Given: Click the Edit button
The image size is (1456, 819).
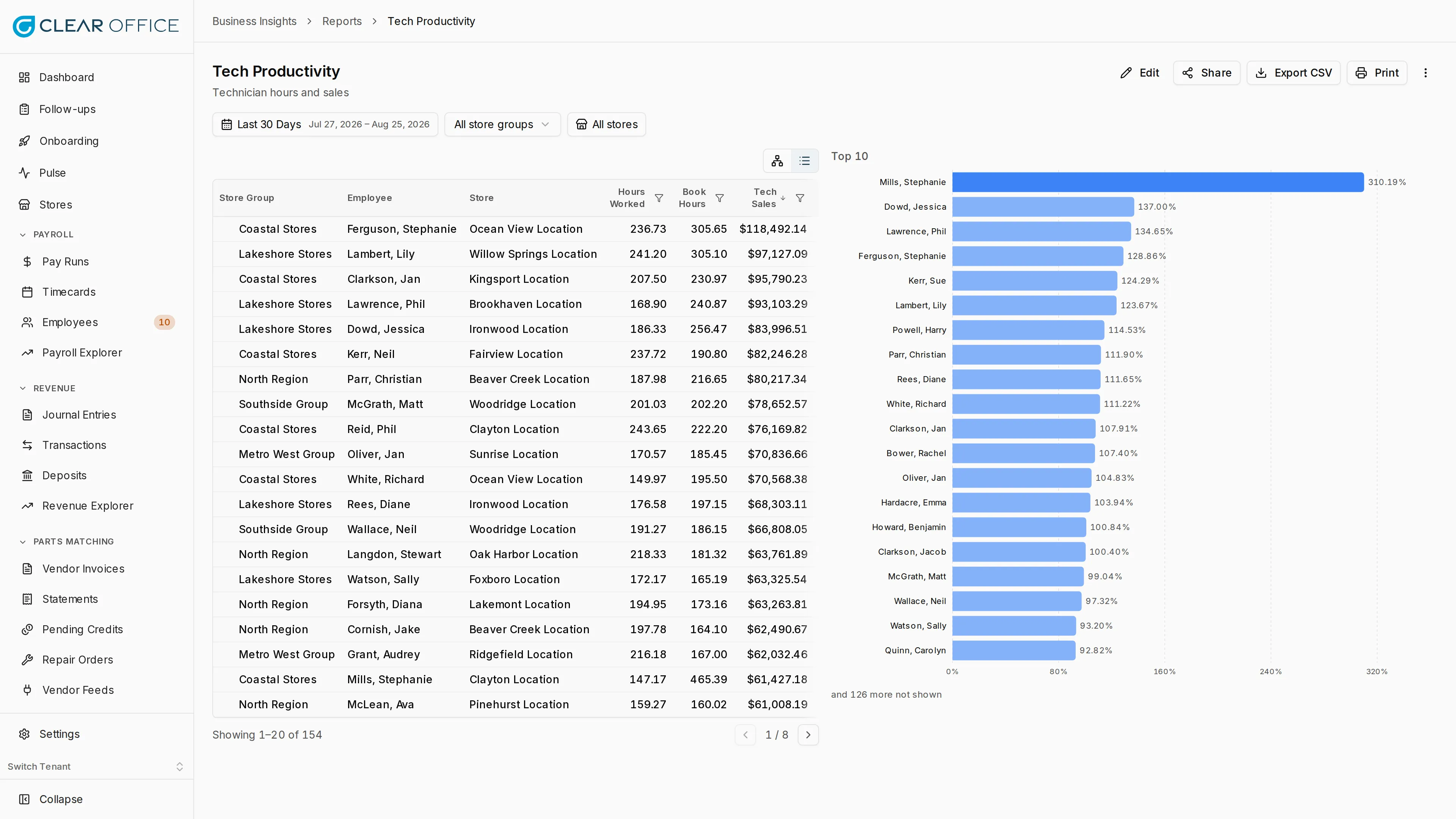Looking at the screenshot, I should pyautogui.click(x=1139, y=73).
